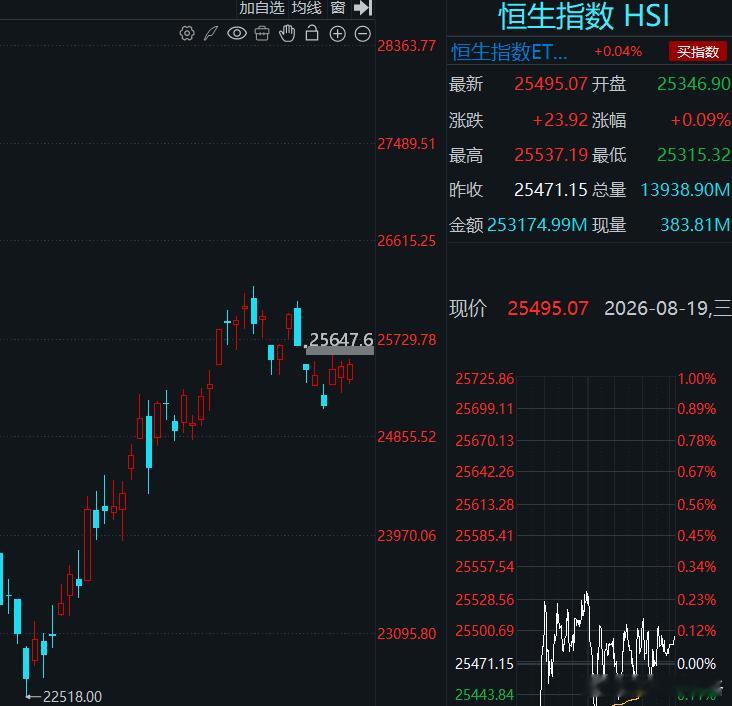Viewport: 732px width, 706px height.
Task: Zoom out with minus circle icon
Action: (x=363, y=34)
